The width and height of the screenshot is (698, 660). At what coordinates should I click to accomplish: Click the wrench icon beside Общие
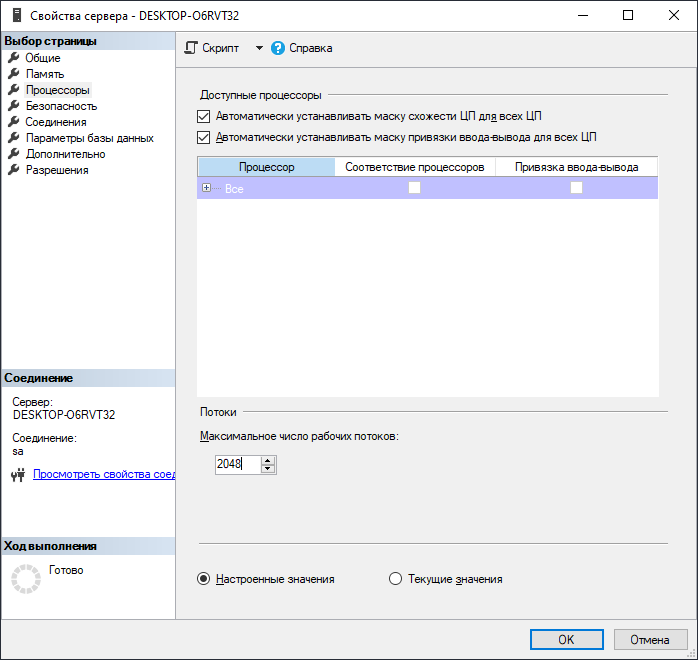coord(14,58)
